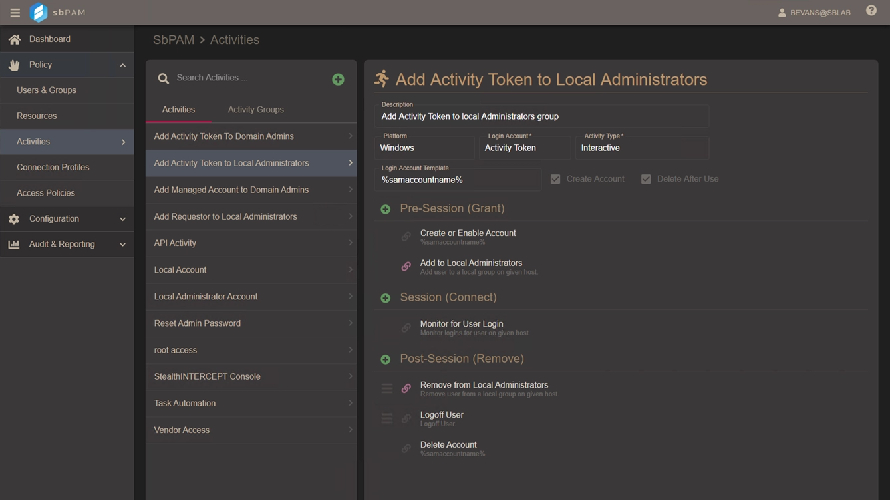Click link icon beside Add to Local Administrators
The width and height of the screenshot is (890, 500).
click(x=406, y=266)
